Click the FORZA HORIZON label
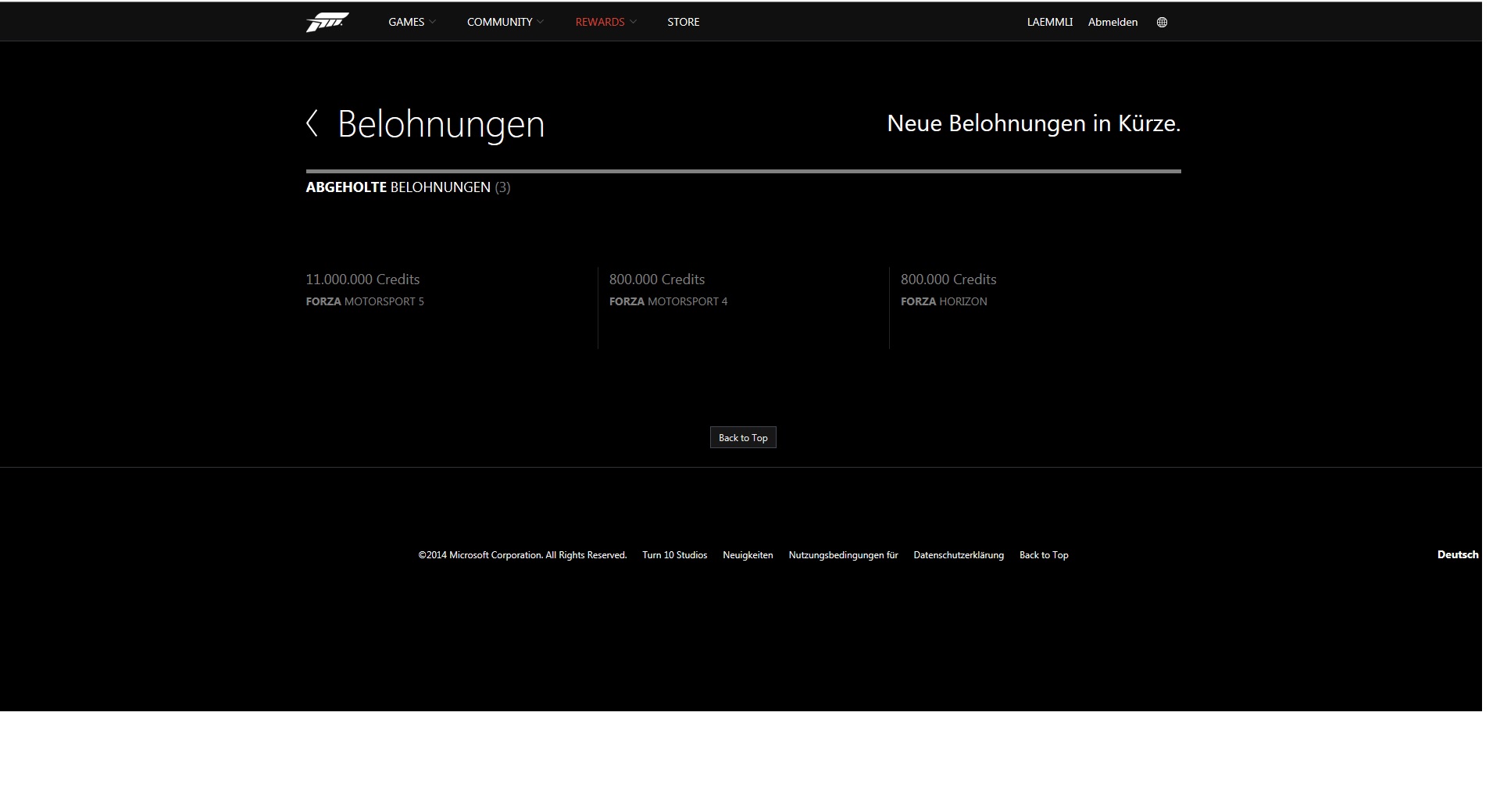The width and height of the screenshot is (1500, 812). click(944, 301)
